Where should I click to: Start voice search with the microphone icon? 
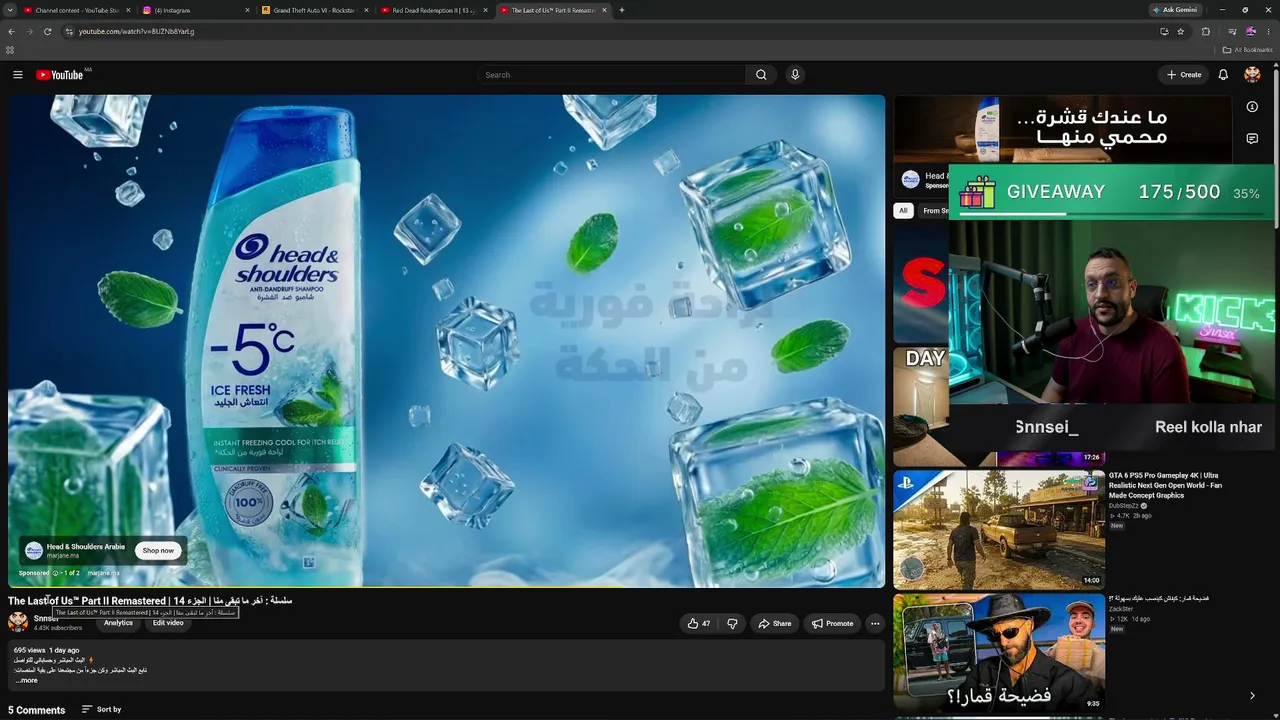click(795, 75)
